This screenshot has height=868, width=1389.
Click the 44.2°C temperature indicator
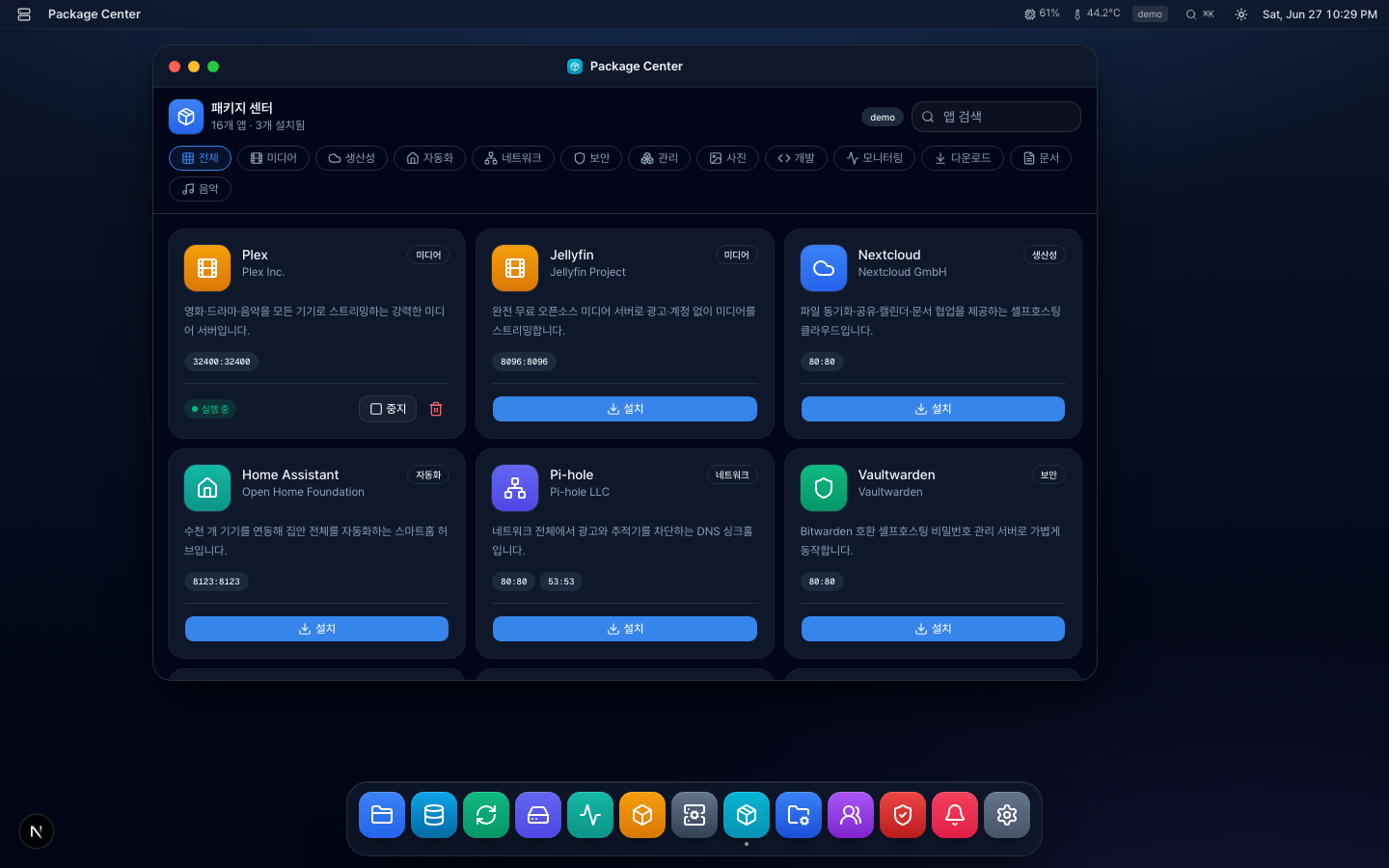[x=1097, y=14]
